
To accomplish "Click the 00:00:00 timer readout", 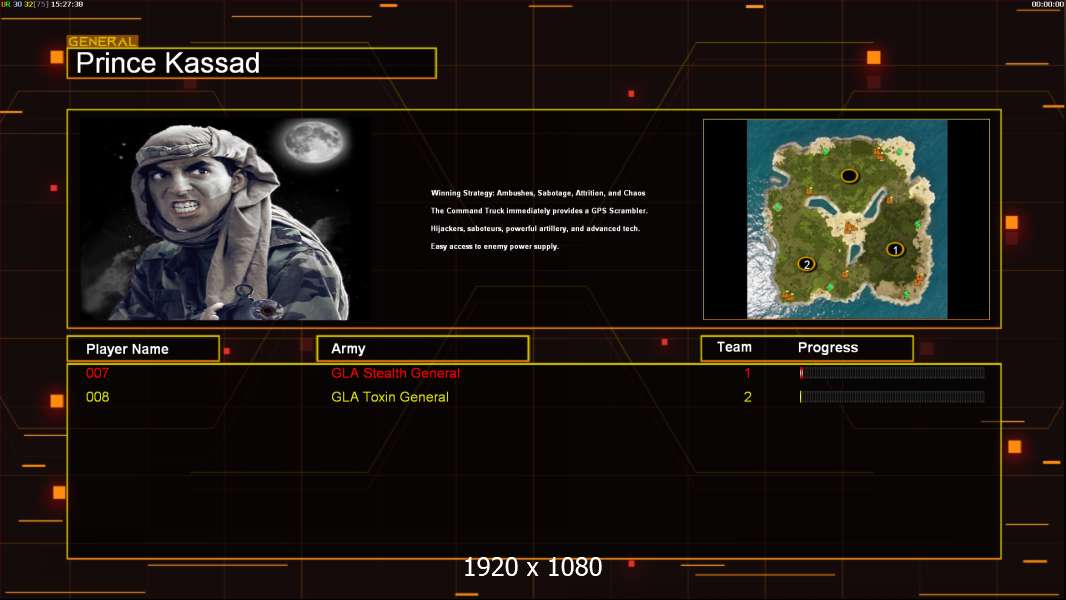I will (1048, 4).
